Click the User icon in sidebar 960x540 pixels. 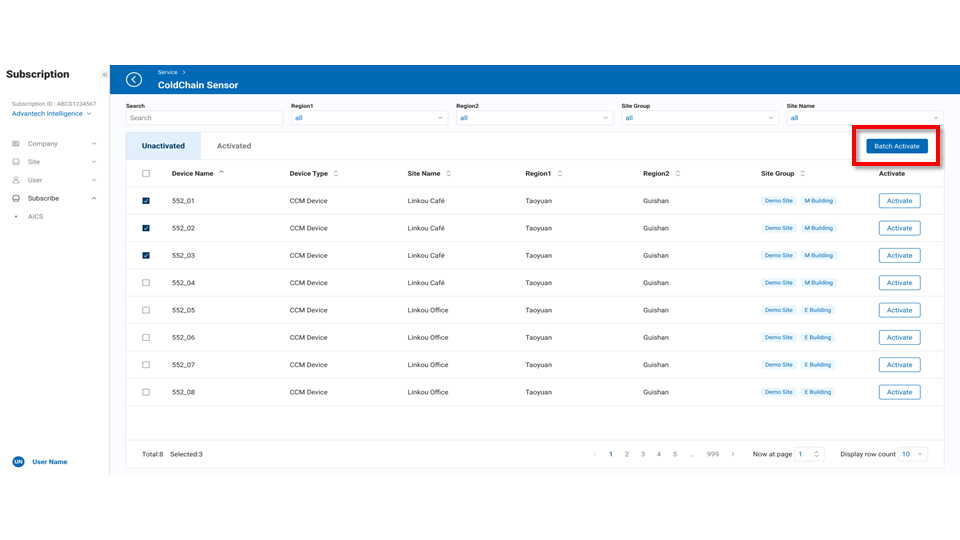pos(16,180)
